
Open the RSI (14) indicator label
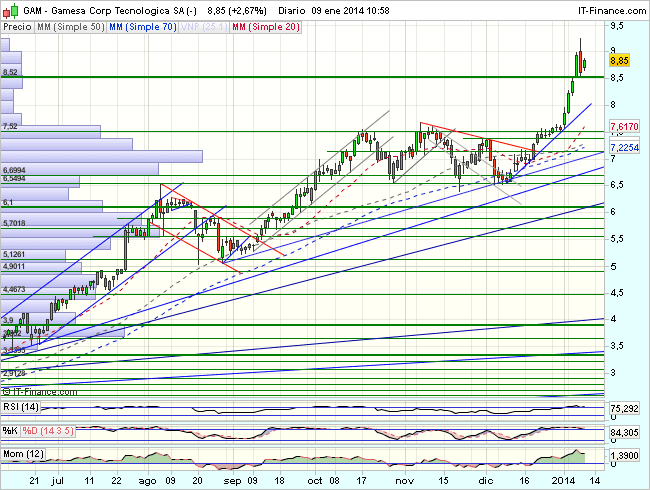[21, 407]
